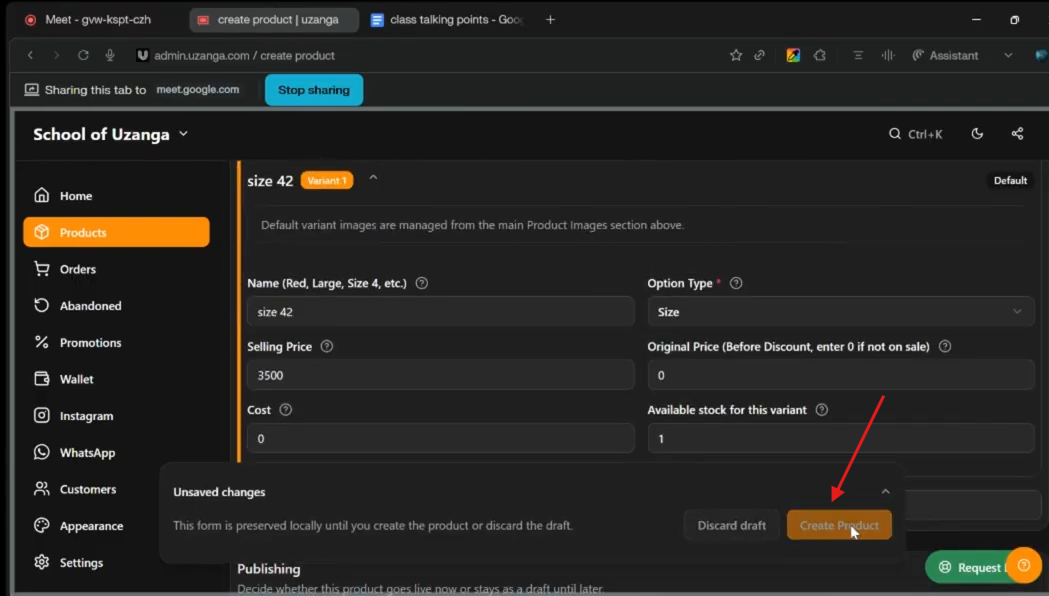The image size is (1049, 596).
Task: Click the audio bars icon in toolbar
Action: 888,56
